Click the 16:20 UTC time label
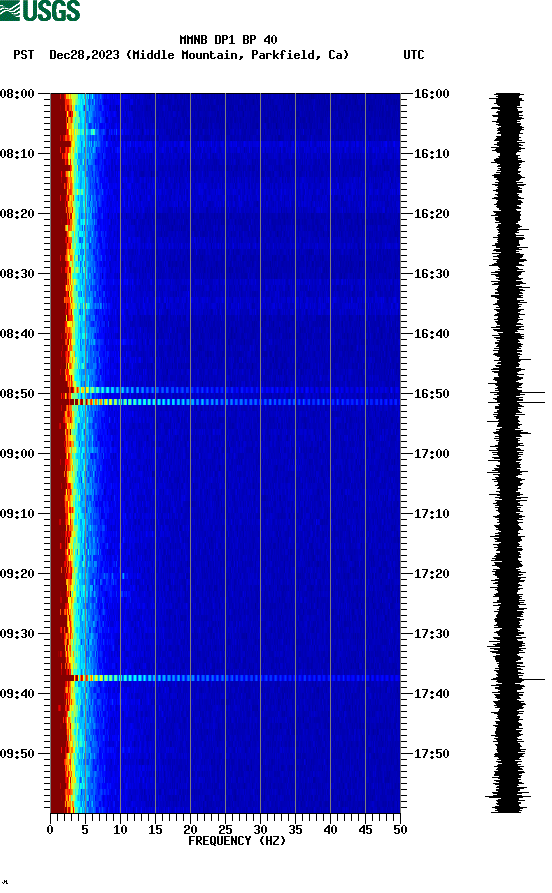The width and height of the screenshot is (552, 893). [x=431, y=214]
